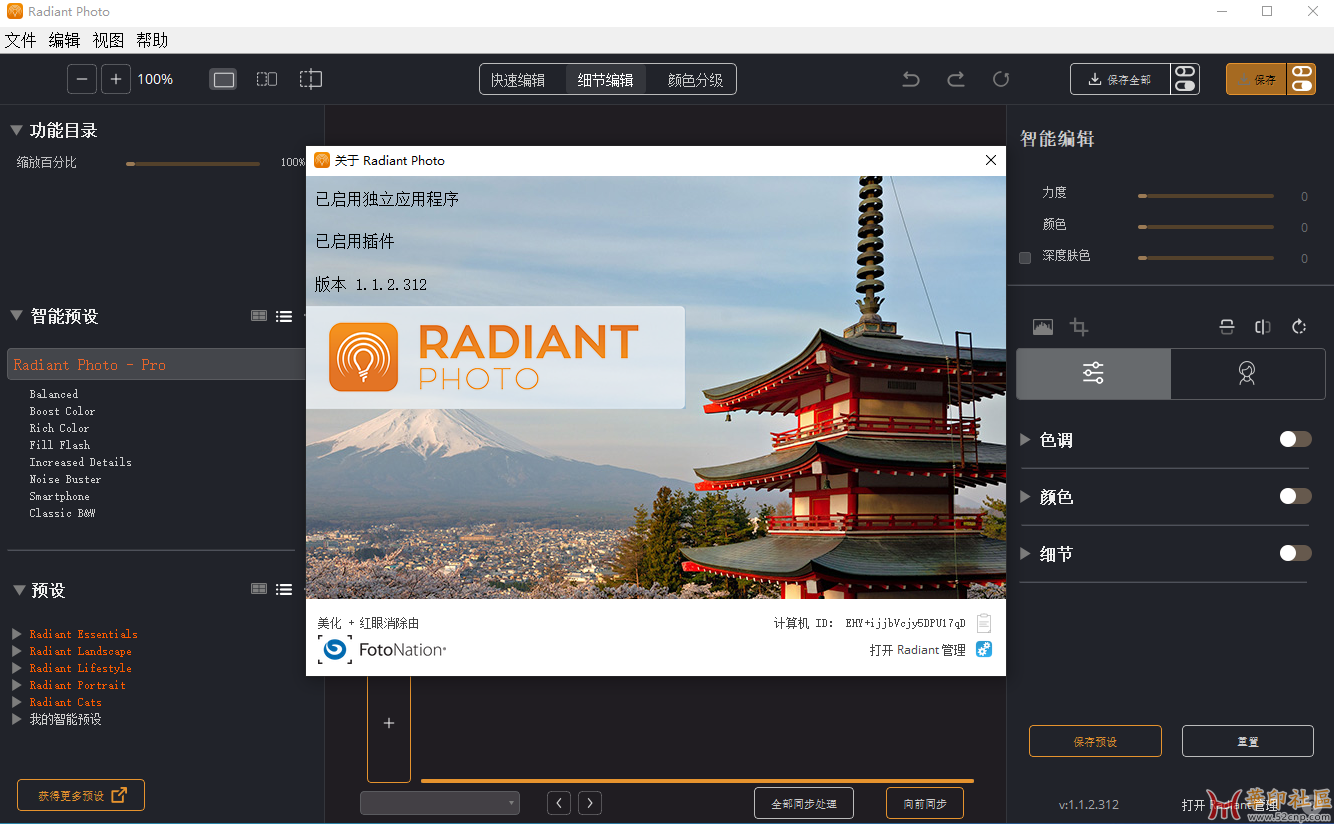Click 保存预设 button

1095,742
